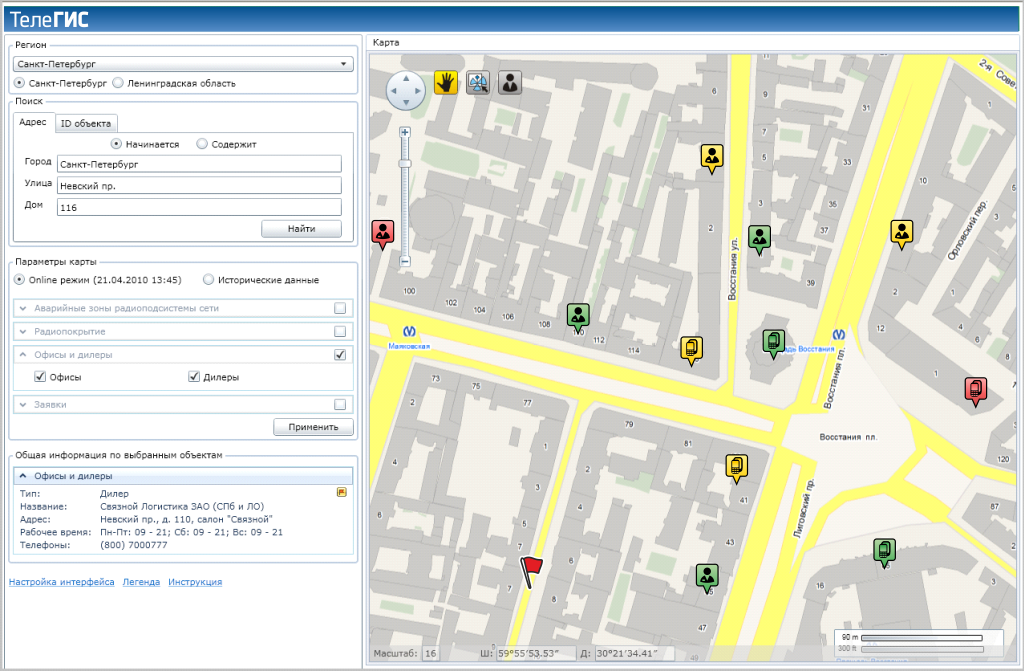
Task: Activate the radio coverage selection map tool
Action: click(x=478, y=84)
